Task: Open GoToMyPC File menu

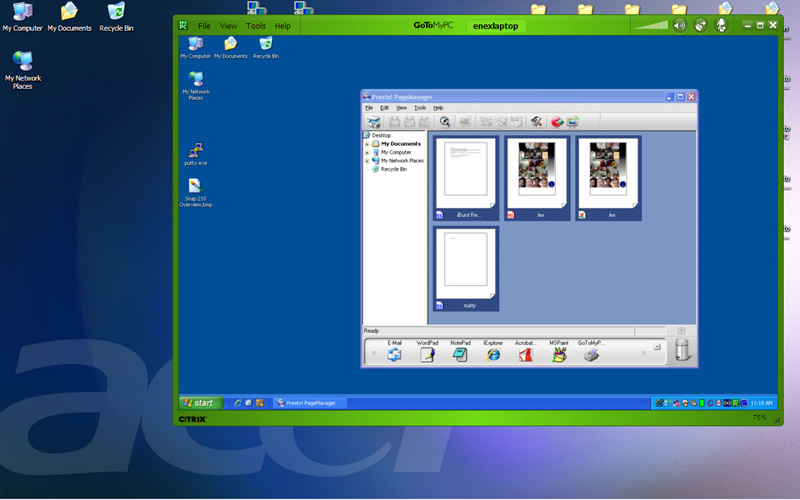Action: click(204, 26)
